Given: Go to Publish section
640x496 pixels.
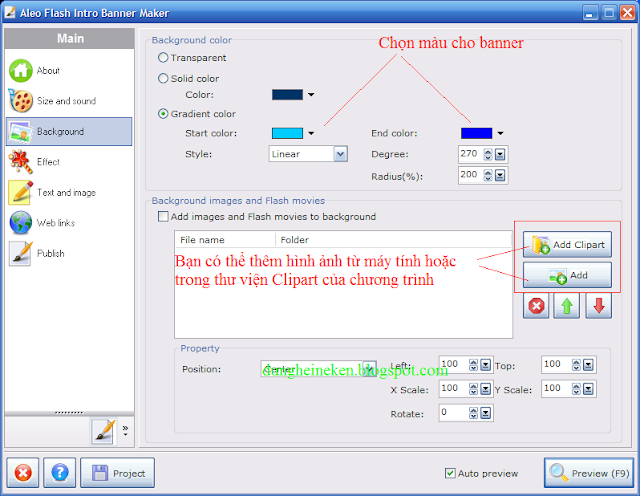Looking at the screenshot, I should [x=51, y=253].
